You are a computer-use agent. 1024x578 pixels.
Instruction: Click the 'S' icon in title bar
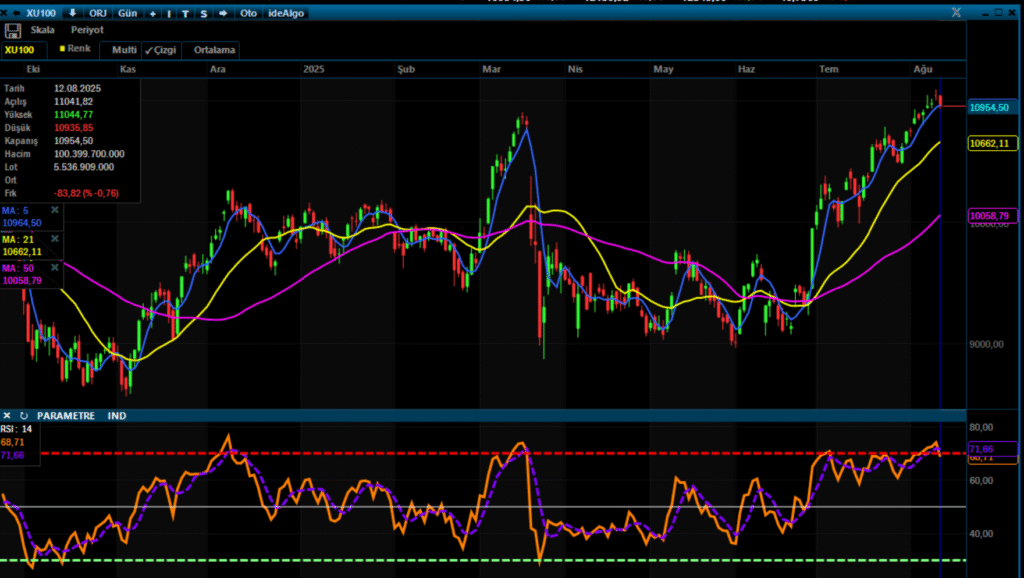click(204, 13)
